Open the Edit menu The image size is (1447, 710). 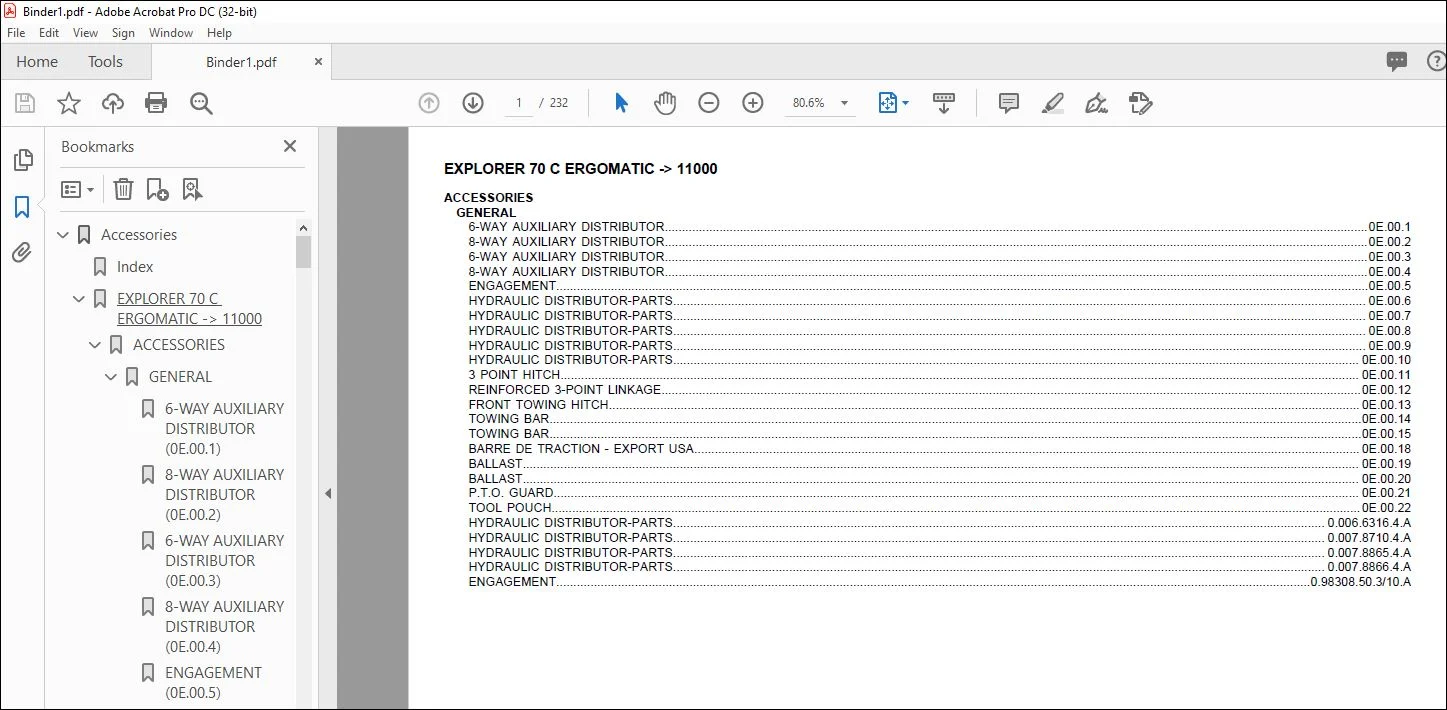pyautogui.click(x=49, y=33)
